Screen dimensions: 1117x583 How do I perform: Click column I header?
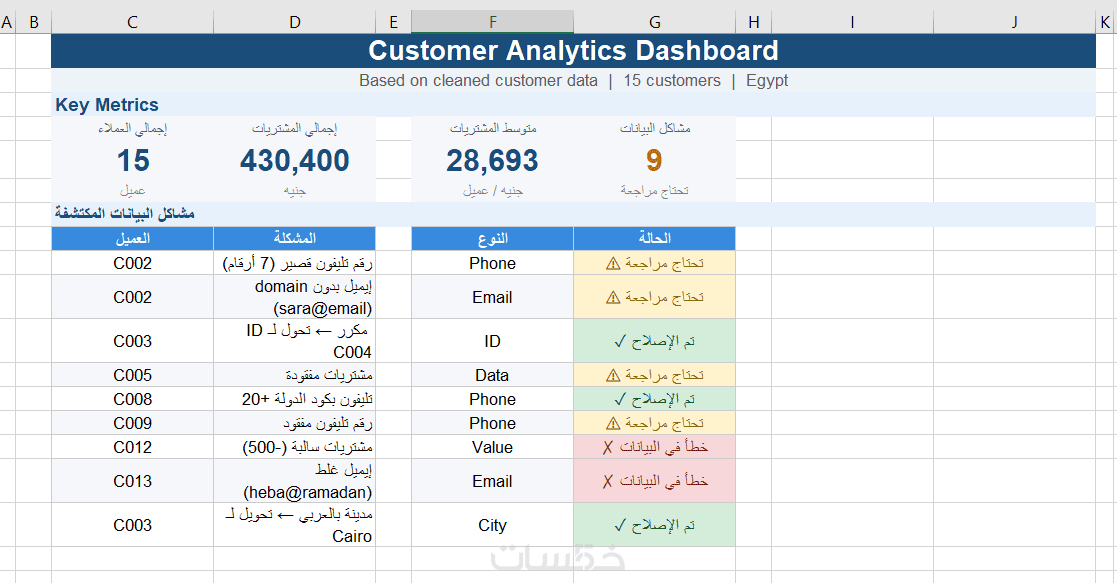(852, 22)
